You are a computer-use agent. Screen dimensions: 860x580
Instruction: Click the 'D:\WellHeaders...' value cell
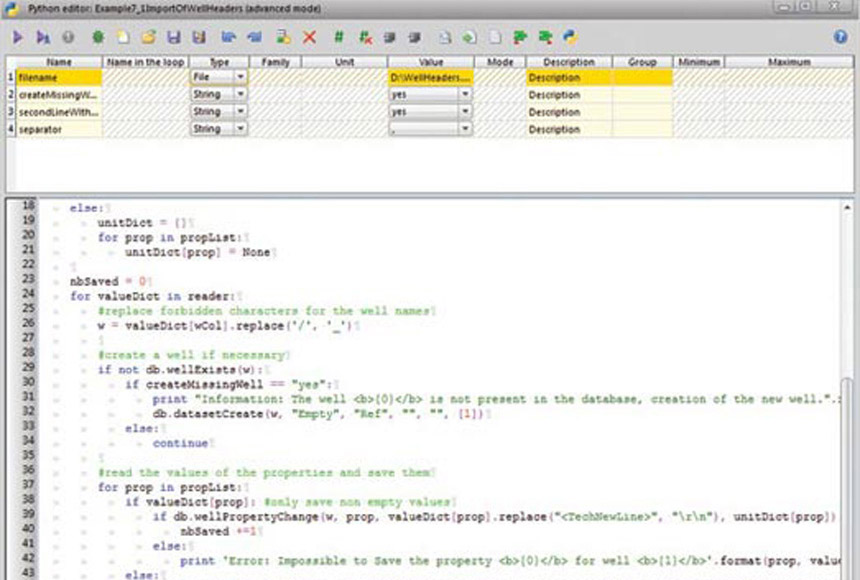click(431, 77)
